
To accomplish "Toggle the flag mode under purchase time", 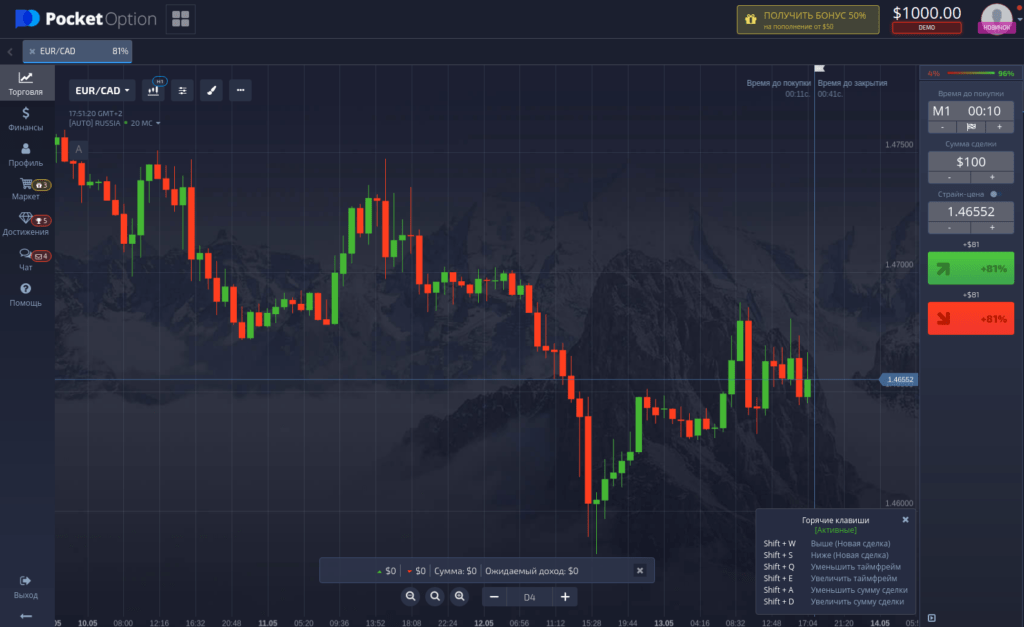I will (x=970, y=127).
